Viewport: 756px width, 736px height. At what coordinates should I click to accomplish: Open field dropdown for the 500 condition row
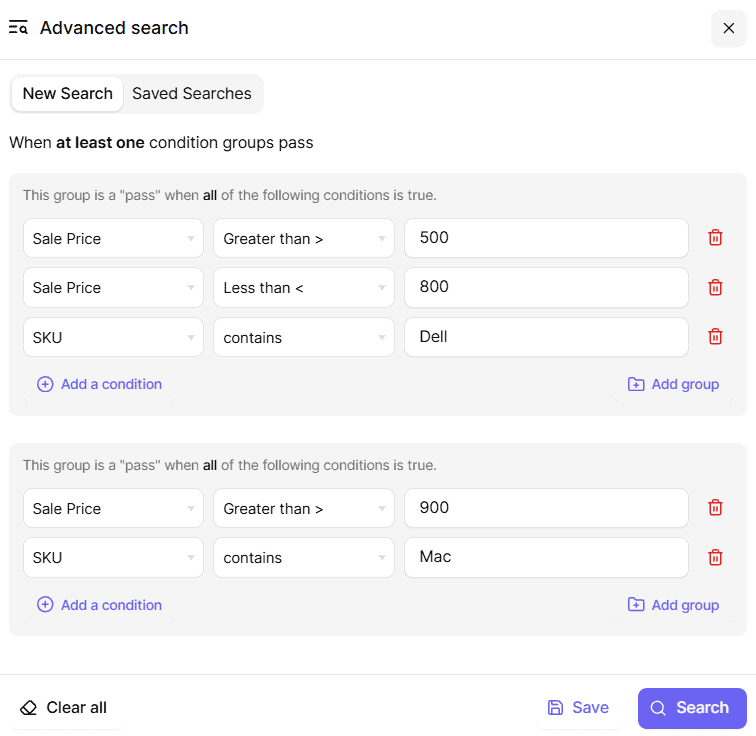tap(113, 238)
